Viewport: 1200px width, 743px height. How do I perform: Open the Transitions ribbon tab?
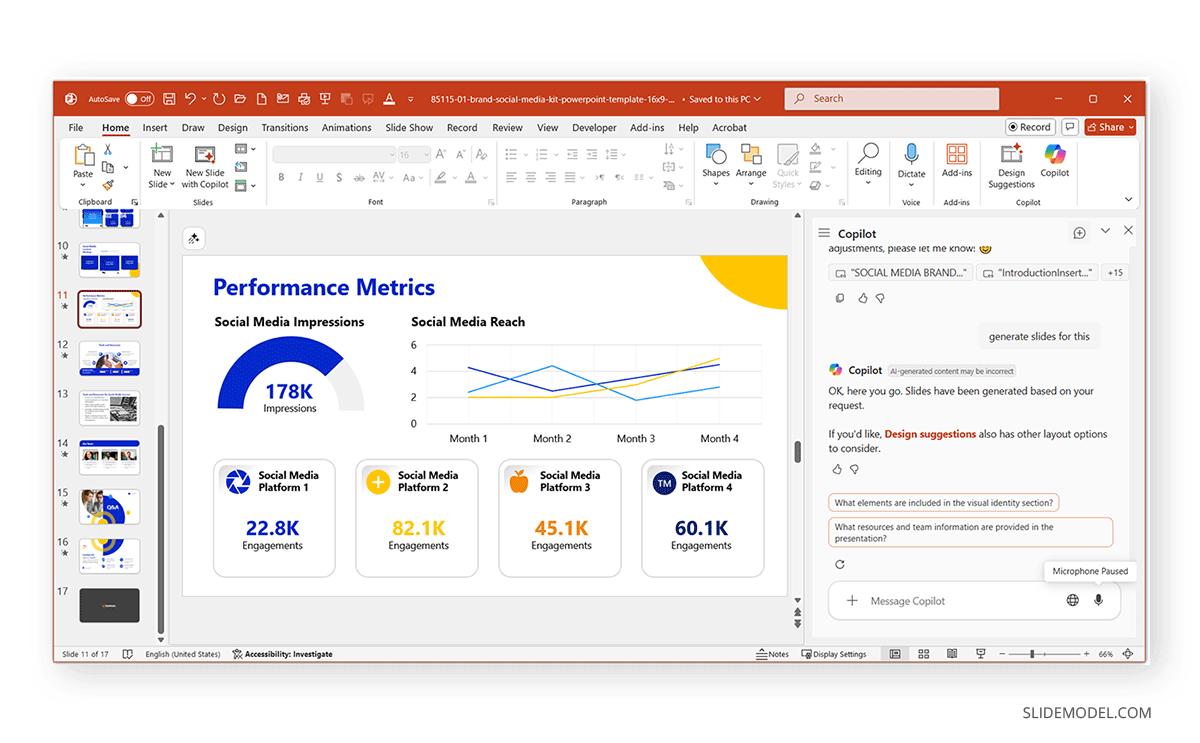click(285, 128)
